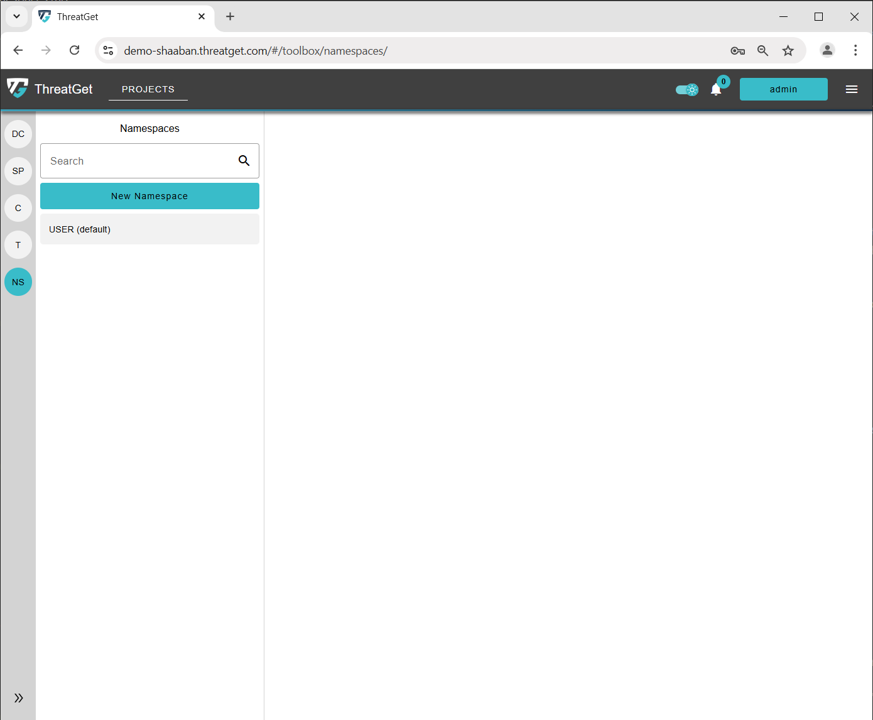This screenshot has width=873, height=720.
Task: Open the SP sidebar section
Action: (x=18, y=171)
